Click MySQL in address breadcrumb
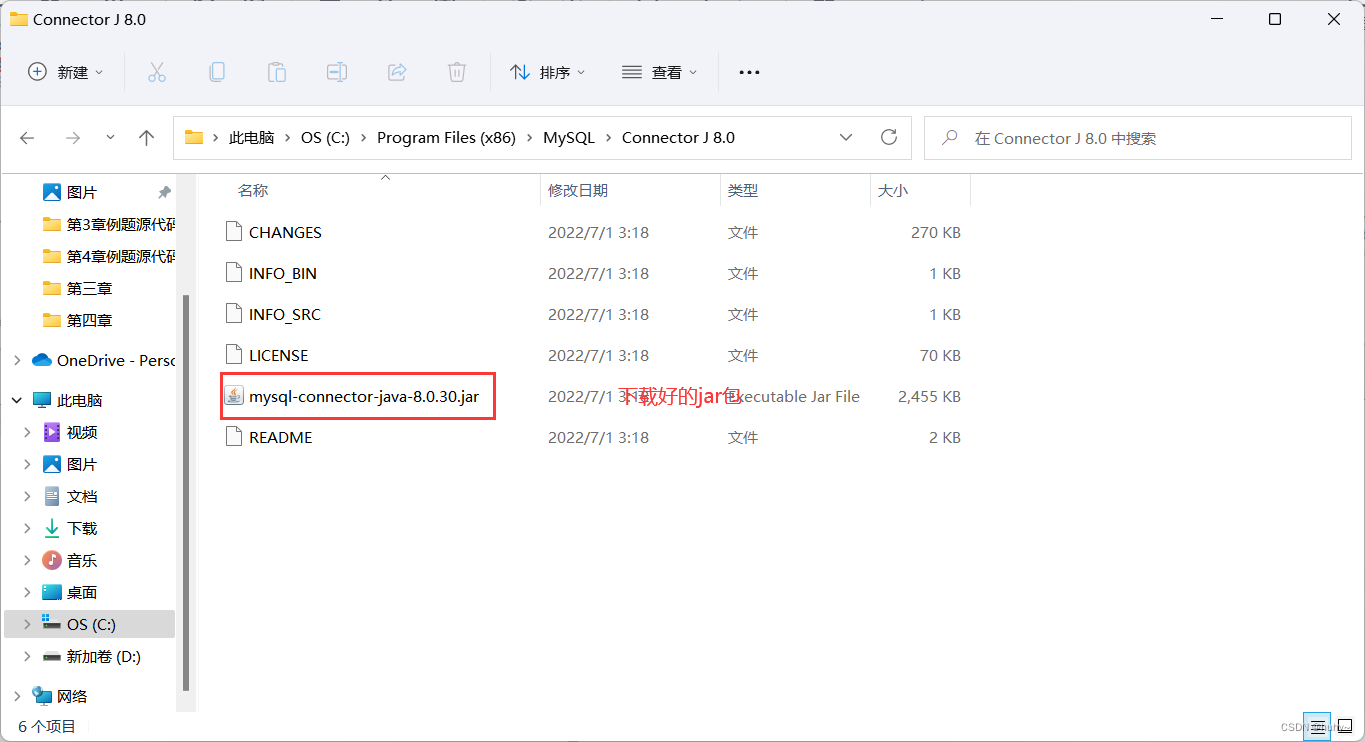 569,138
